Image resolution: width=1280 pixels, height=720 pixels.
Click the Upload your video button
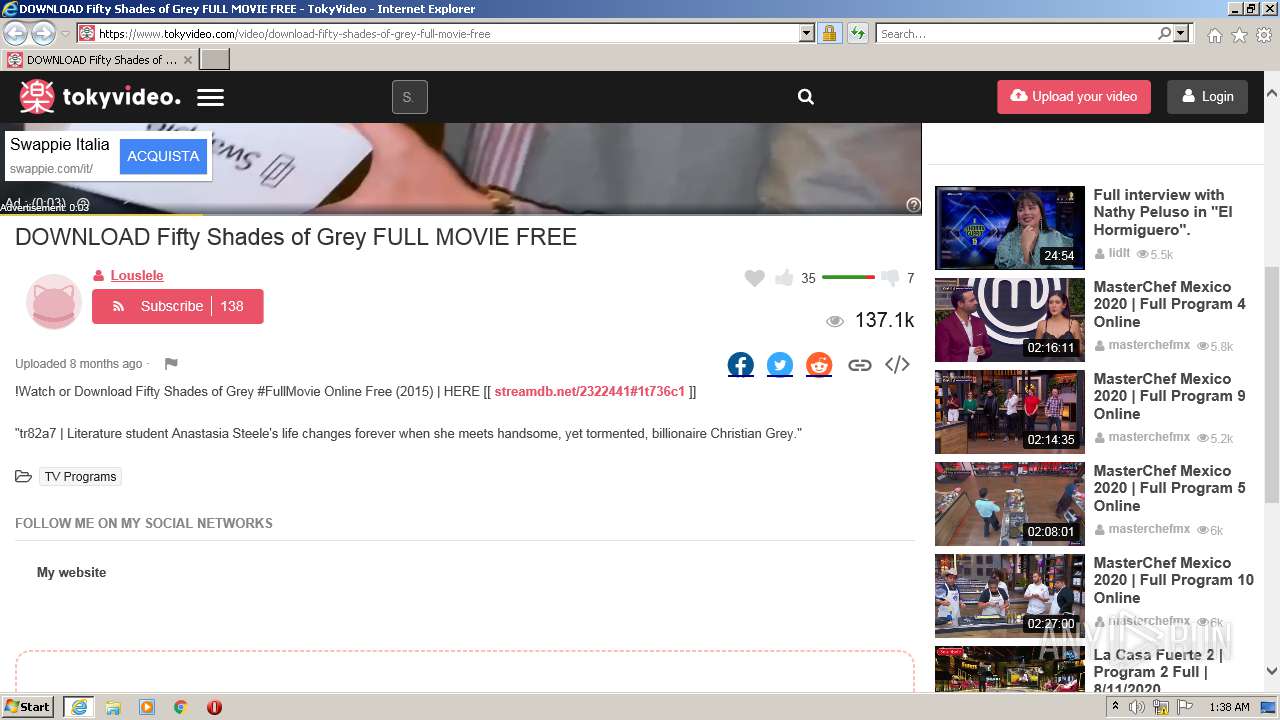1074,97
